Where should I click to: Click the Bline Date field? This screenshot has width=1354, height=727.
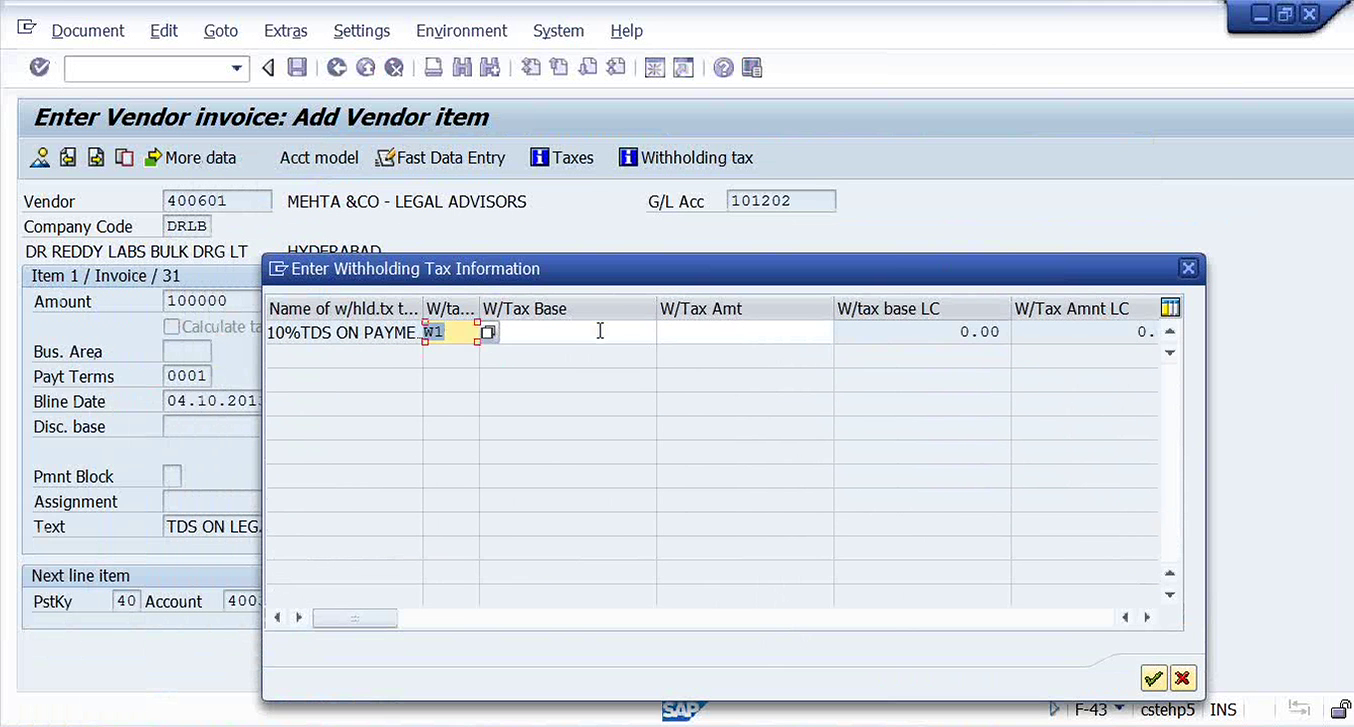pos(213,401)
